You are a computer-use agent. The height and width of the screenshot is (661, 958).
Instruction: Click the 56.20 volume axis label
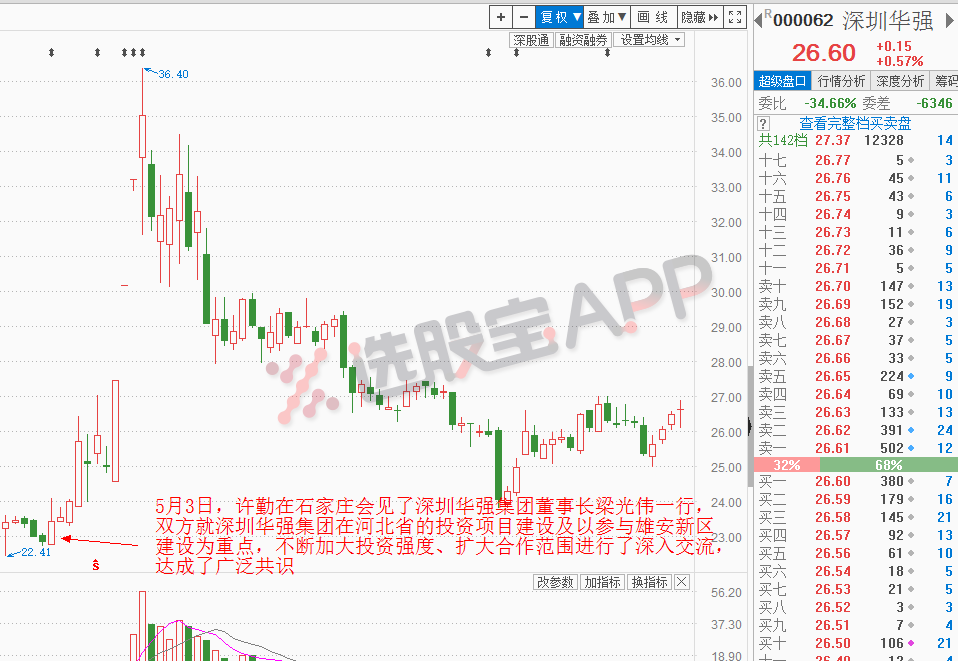point(726,593)
